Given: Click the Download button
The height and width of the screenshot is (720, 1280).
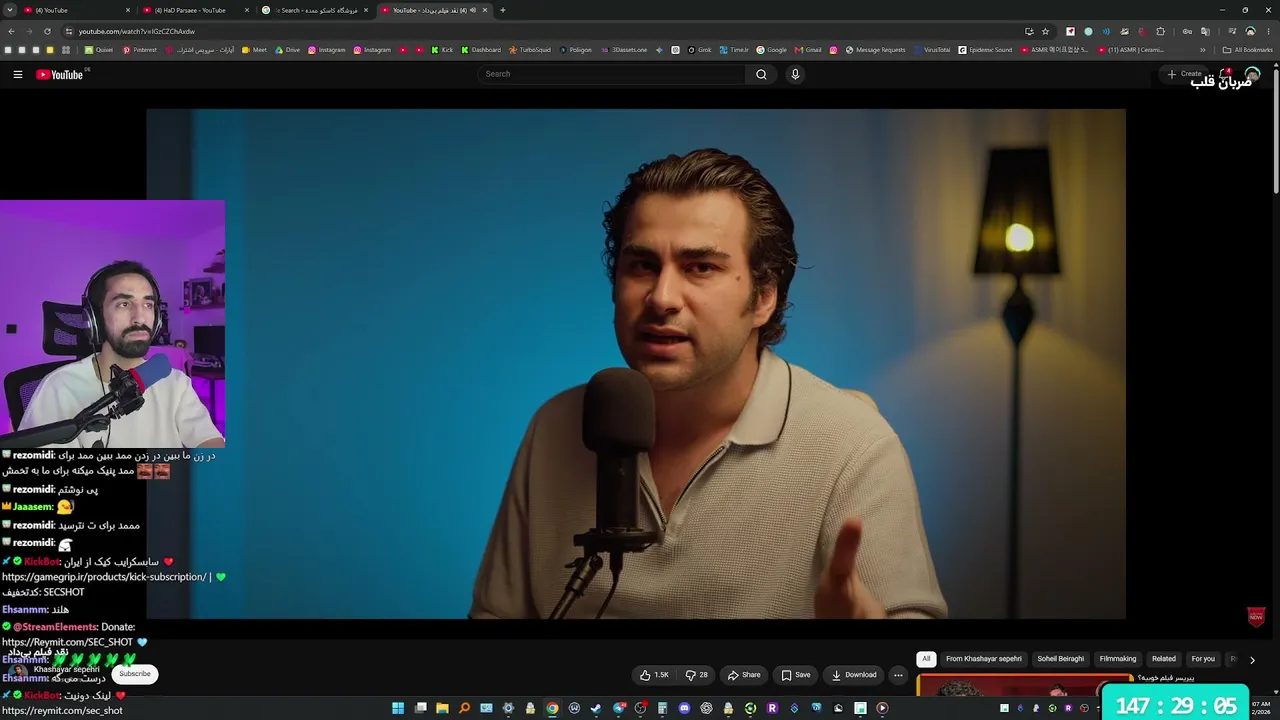Looking at the screenshot, I should point(854,675).
